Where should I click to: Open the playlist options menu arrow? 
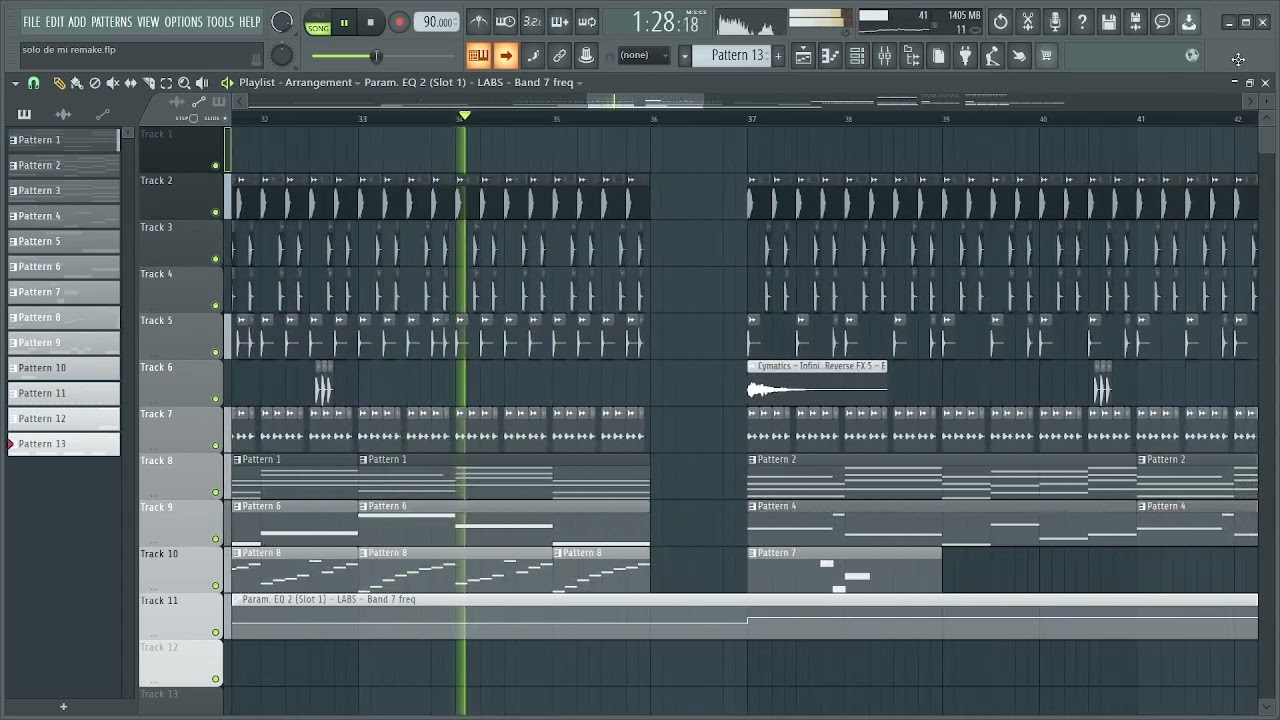[x=15, y=83]
